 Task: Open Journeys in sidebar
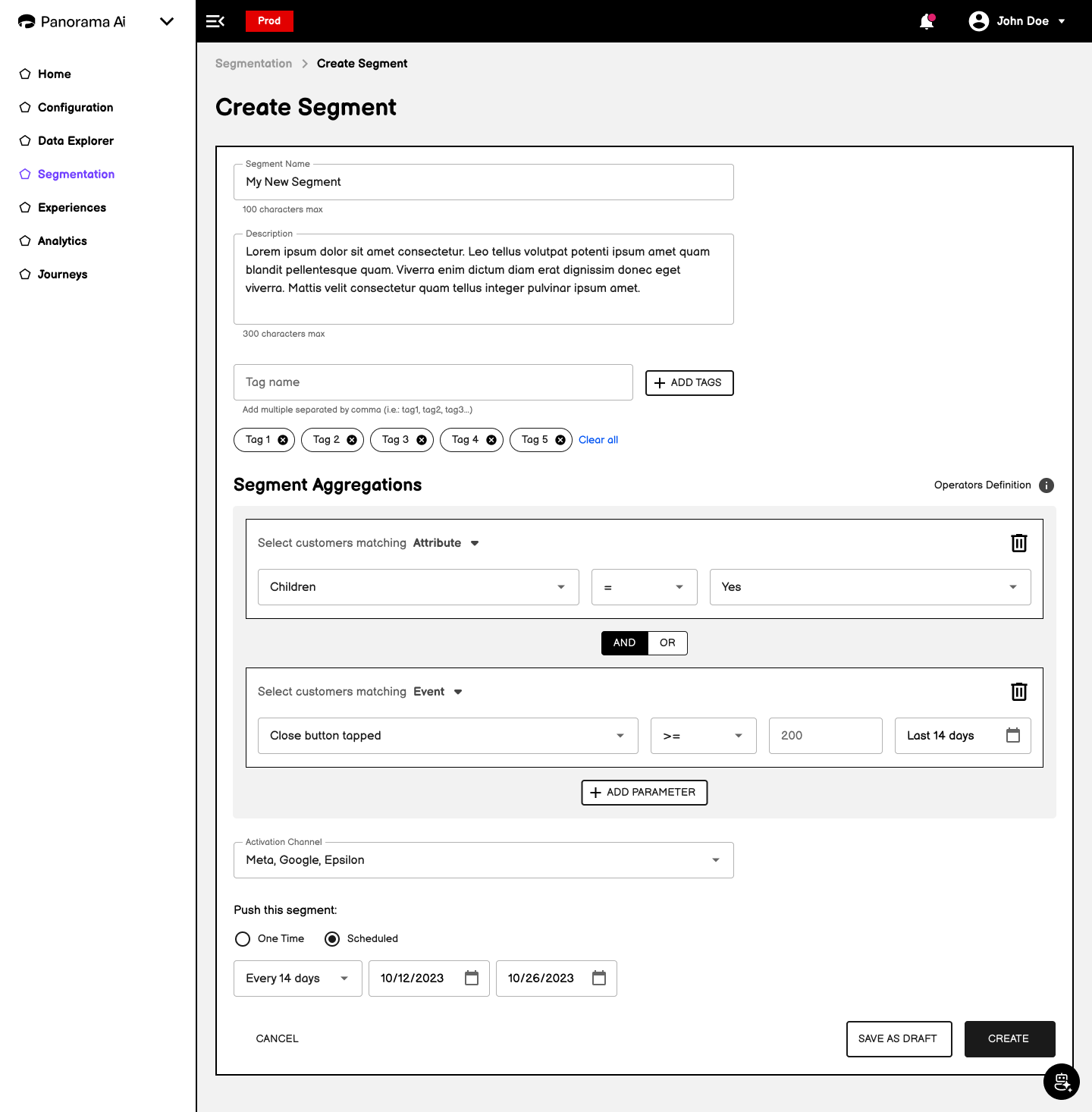pyautogui.click(x=63, y=275)
